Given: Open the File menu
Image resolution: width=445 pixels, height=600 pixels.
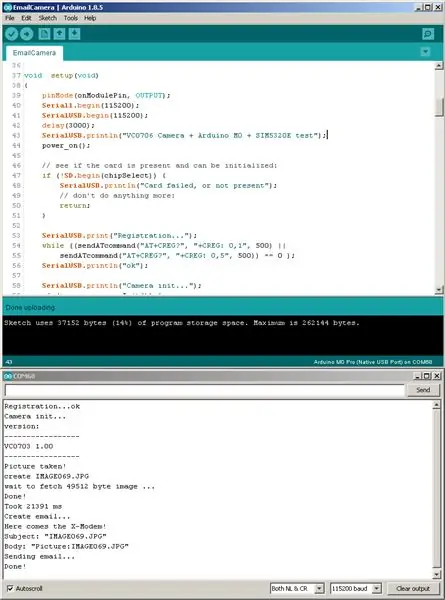Looking at the screenshot, I should point(10,18).
